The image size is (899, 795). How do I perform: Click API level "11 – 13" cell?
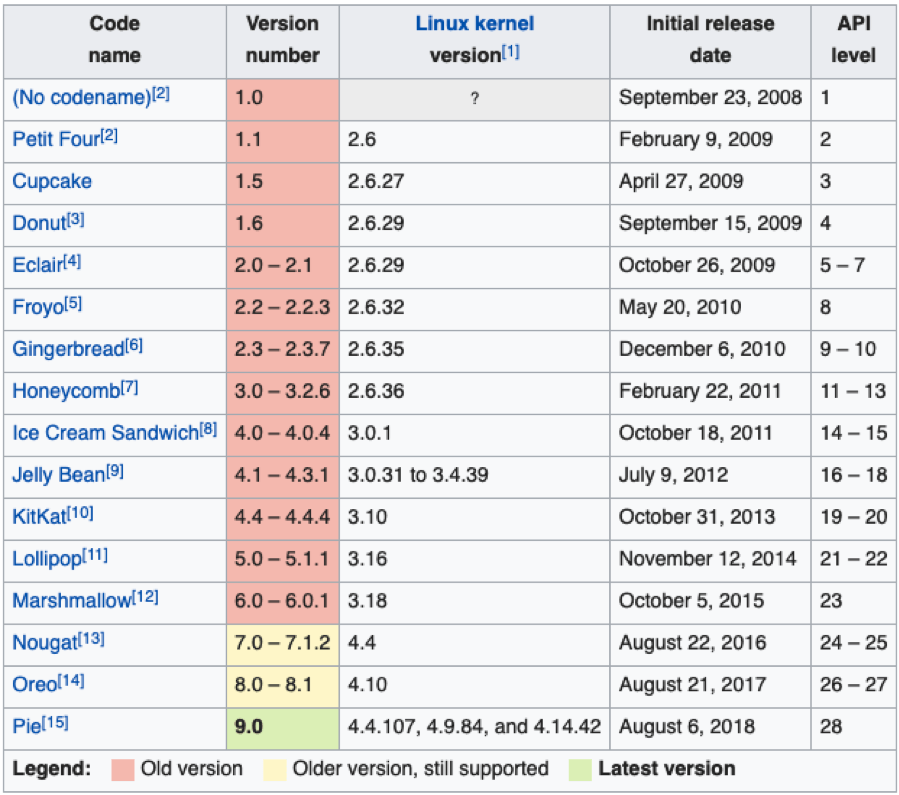tap(854, 392)
